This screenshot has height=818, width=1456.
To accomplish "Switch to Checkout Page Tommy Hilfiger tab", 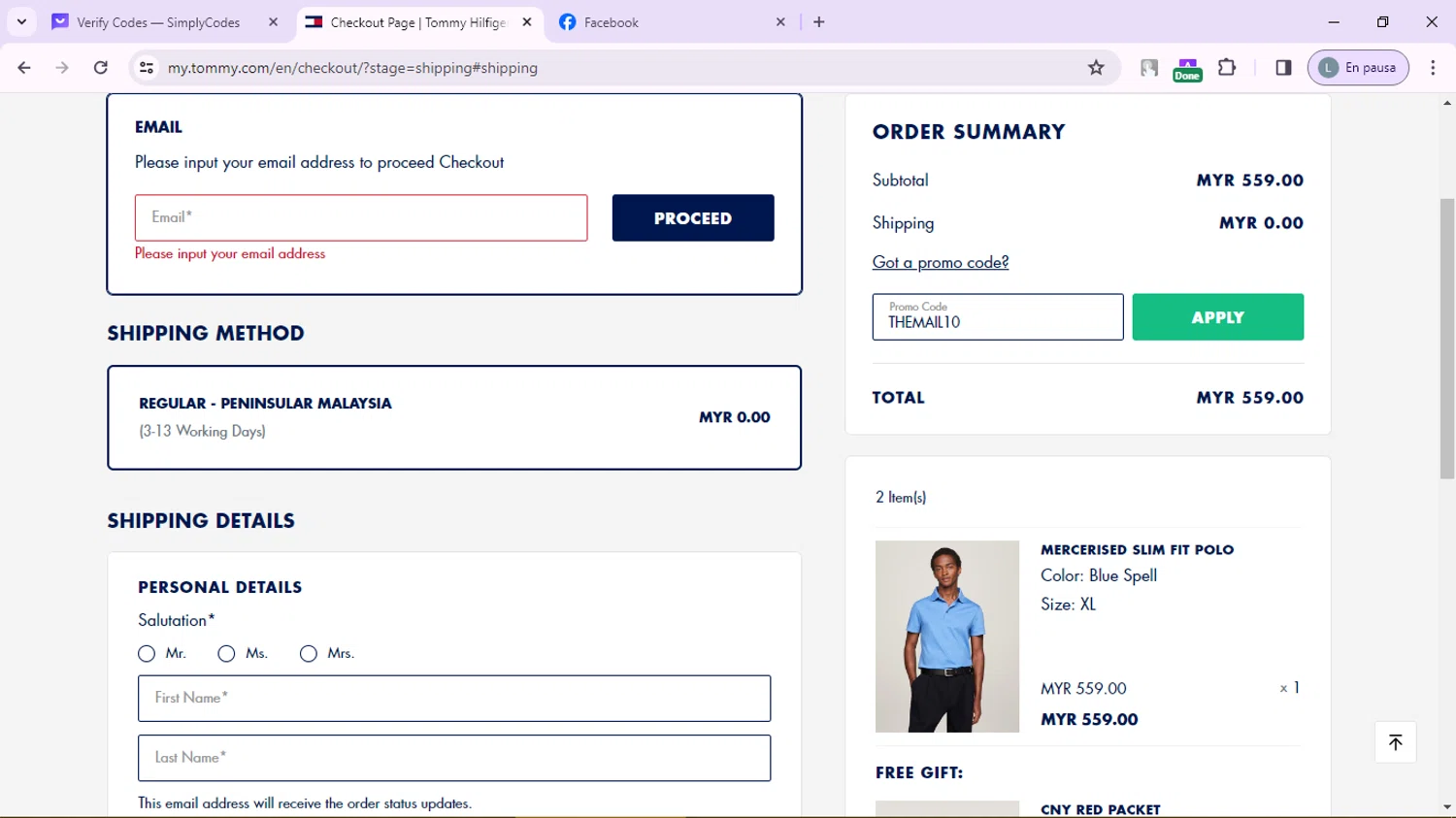I will 419,22.
